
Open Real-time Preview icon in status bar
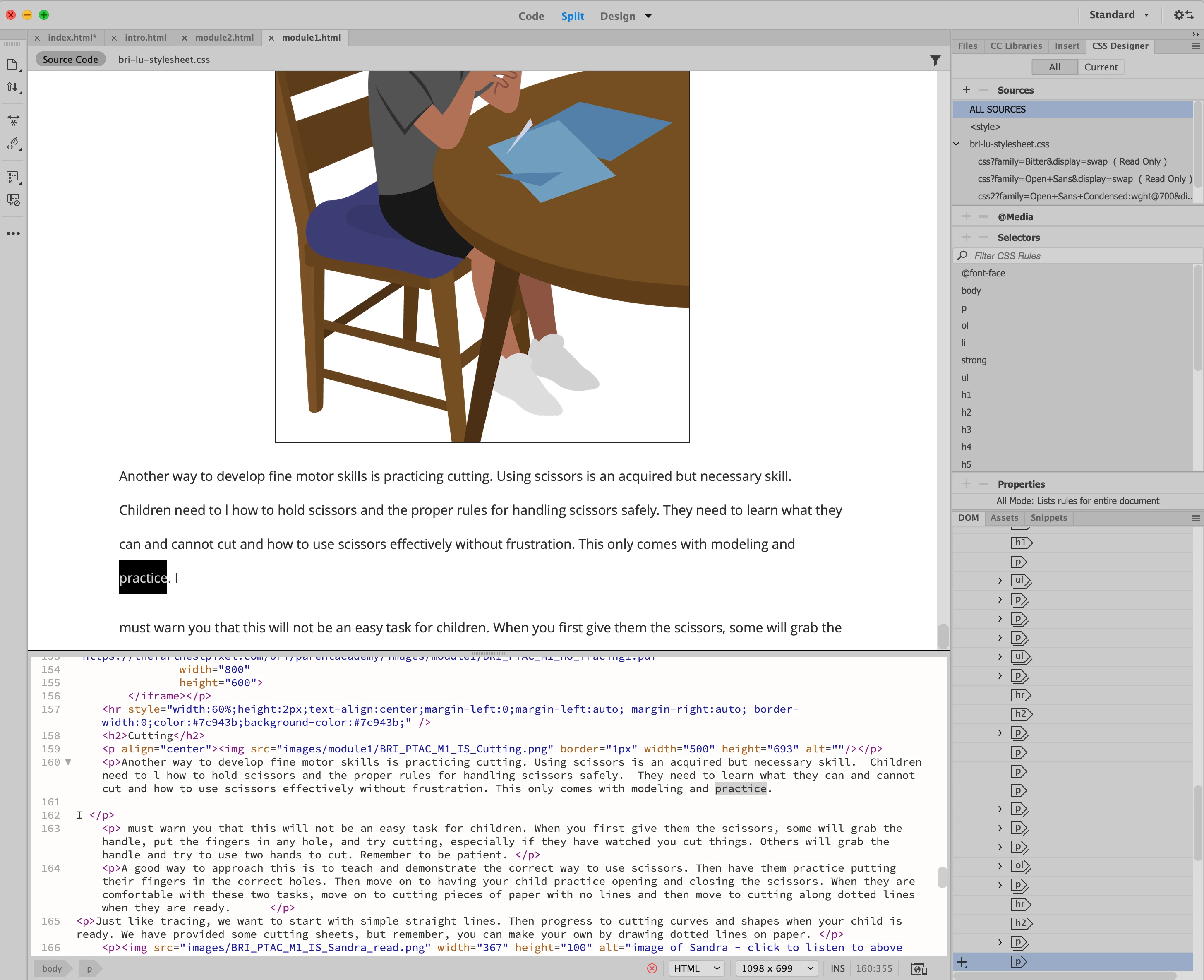(x=919, y=969)
